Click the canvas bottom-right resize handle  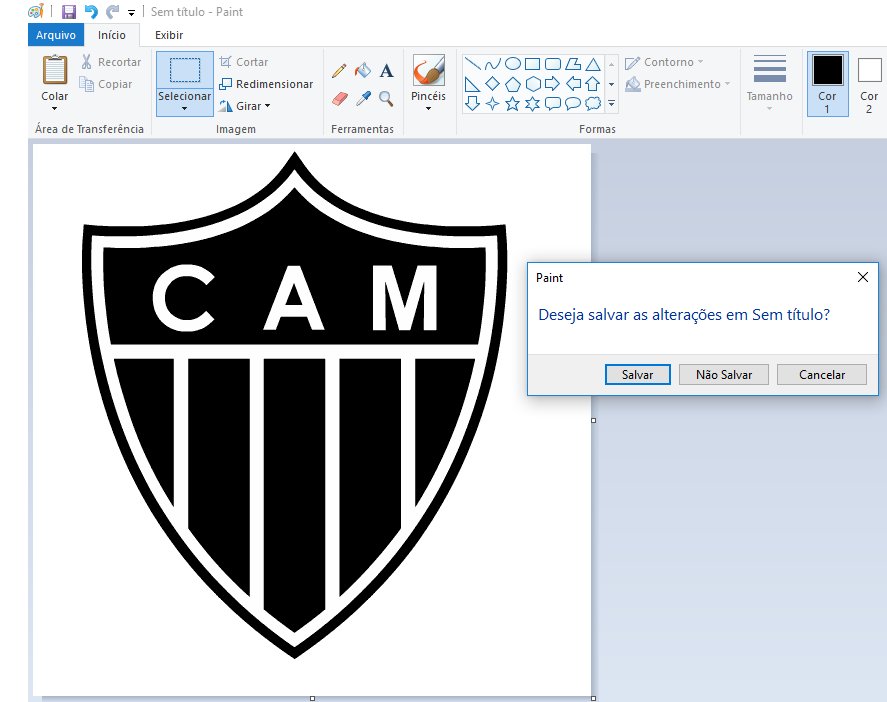point(593,699)
